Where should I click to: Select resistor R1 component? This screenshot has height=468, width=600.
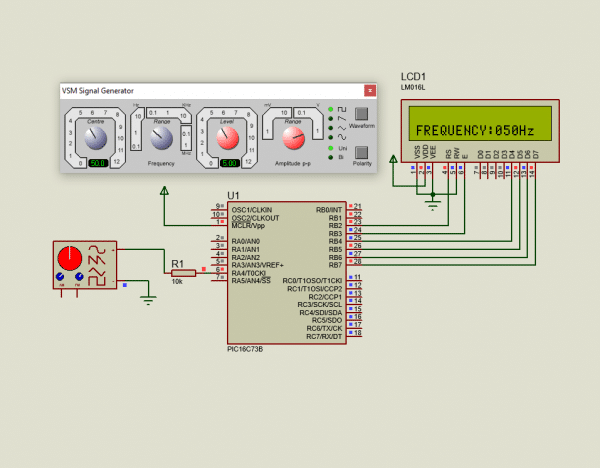pyautogui.click(x=183, y=273)
